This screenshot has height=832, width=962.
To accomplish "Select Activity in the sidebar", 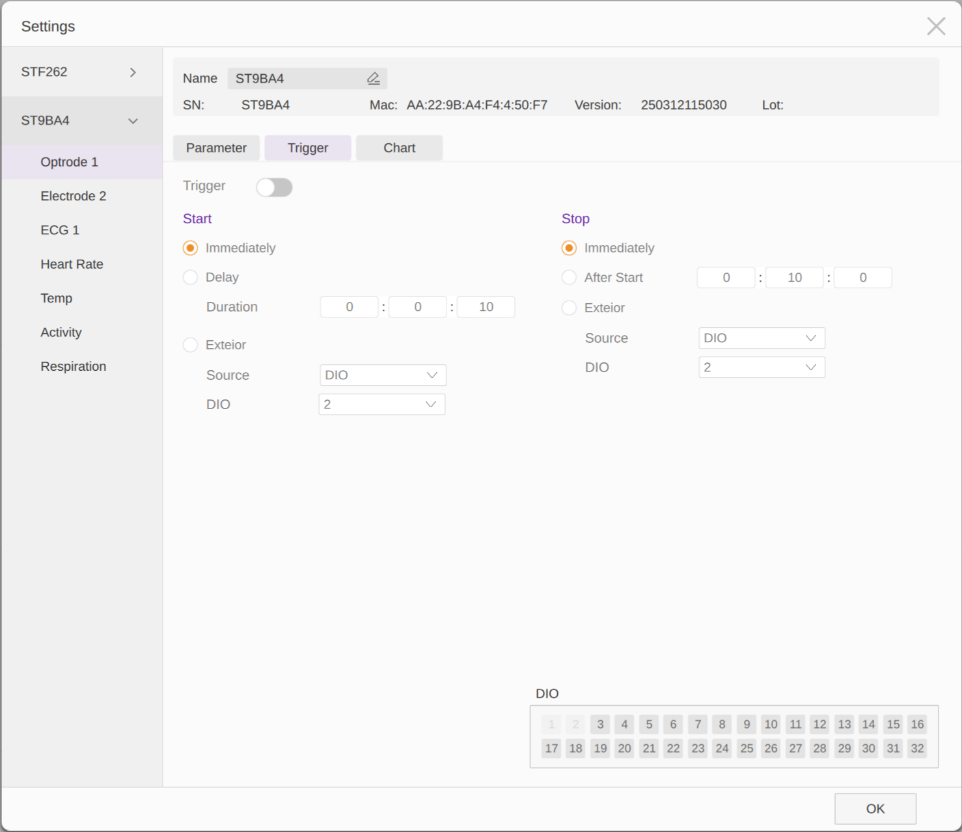I will coord(82,333).
